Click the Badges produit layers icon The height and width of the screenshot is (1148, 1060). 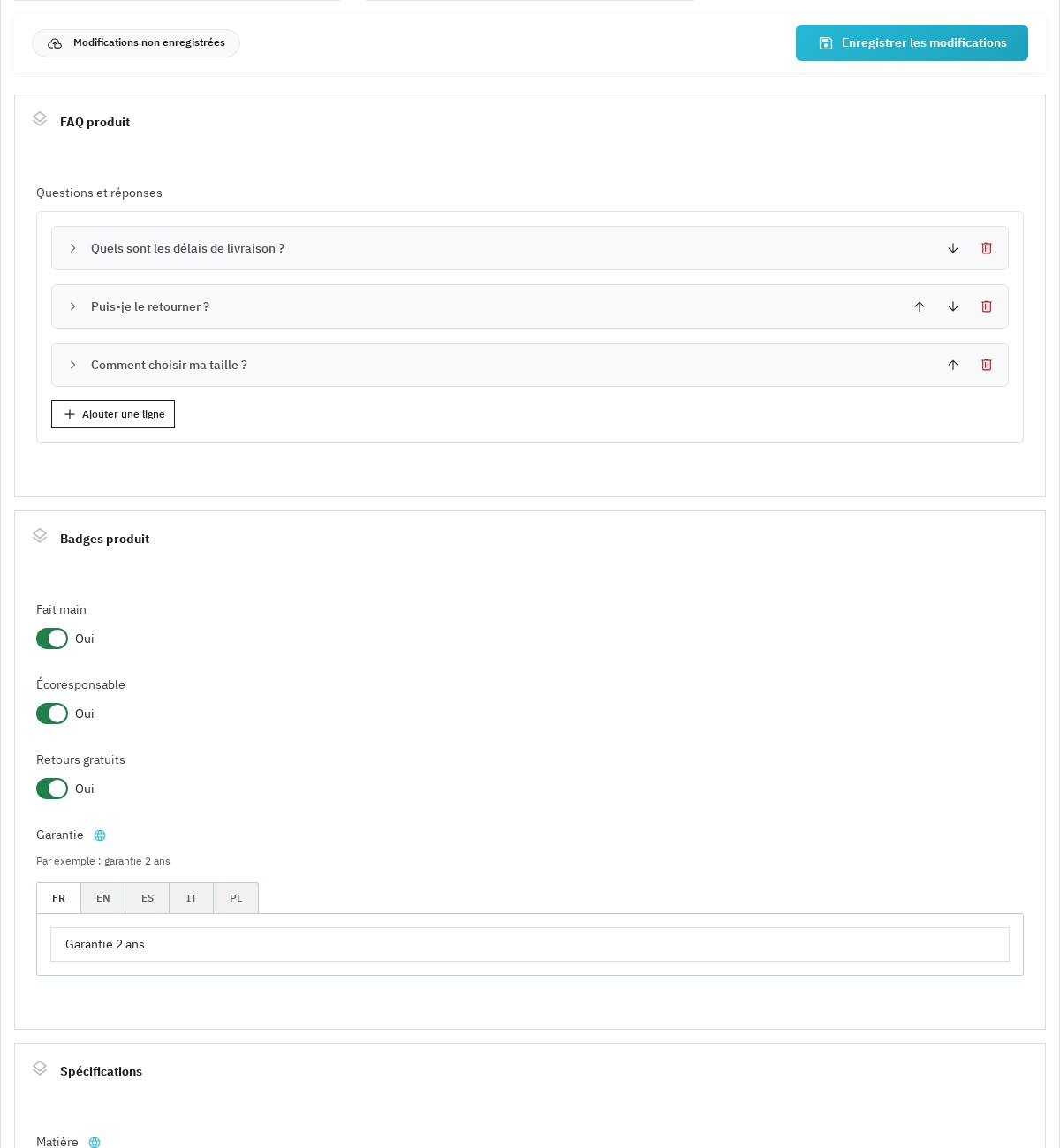(40, 536)
